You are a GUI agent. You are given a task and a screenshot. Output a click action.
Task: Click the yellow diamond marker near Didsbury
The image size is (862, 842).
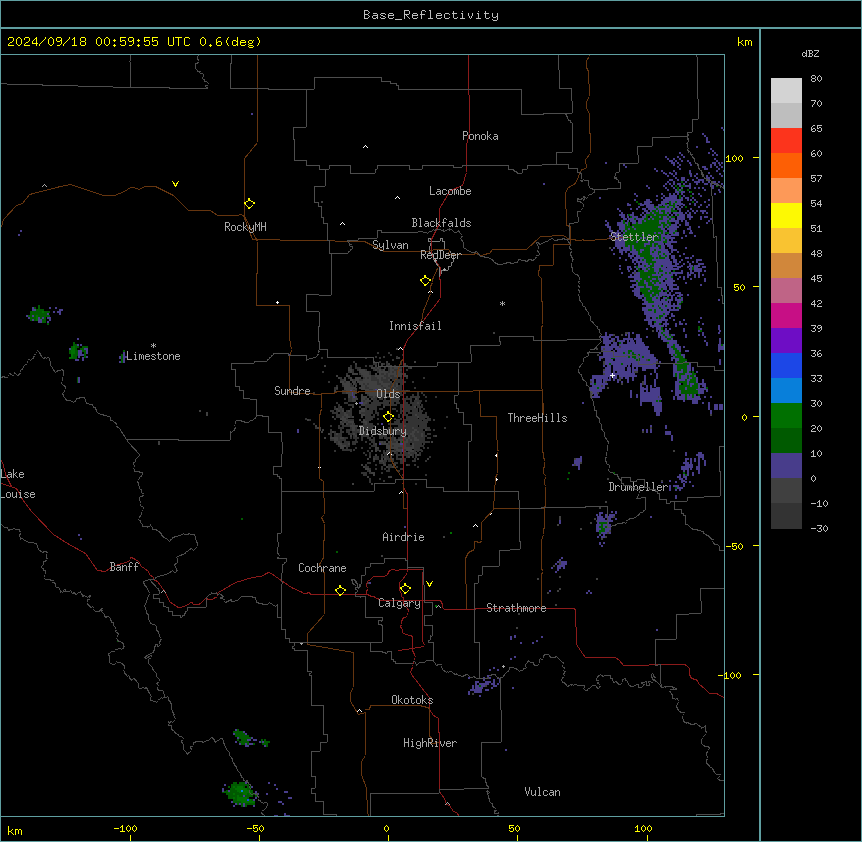[389, 417]
